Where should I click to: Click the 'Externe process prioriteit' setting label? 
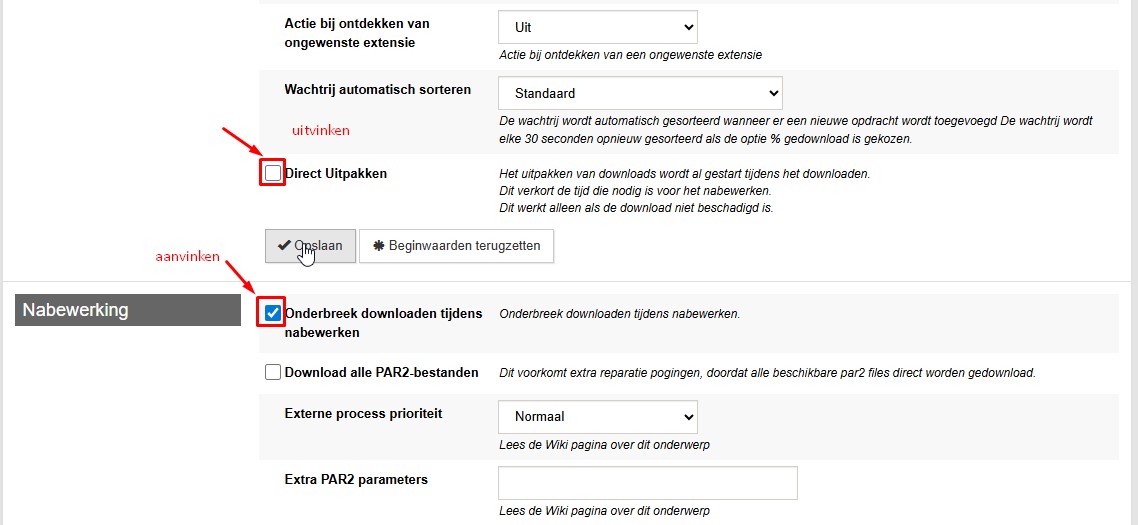(x=364, y=414)
